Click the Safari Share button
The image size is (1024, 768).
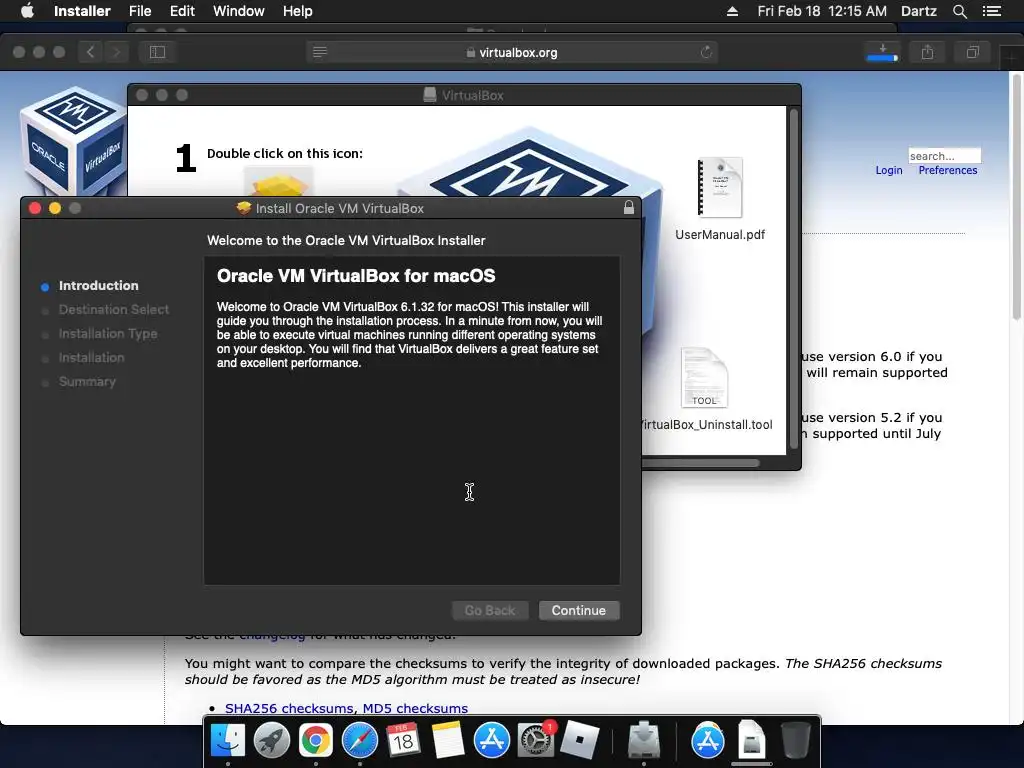tap(927, 52)
